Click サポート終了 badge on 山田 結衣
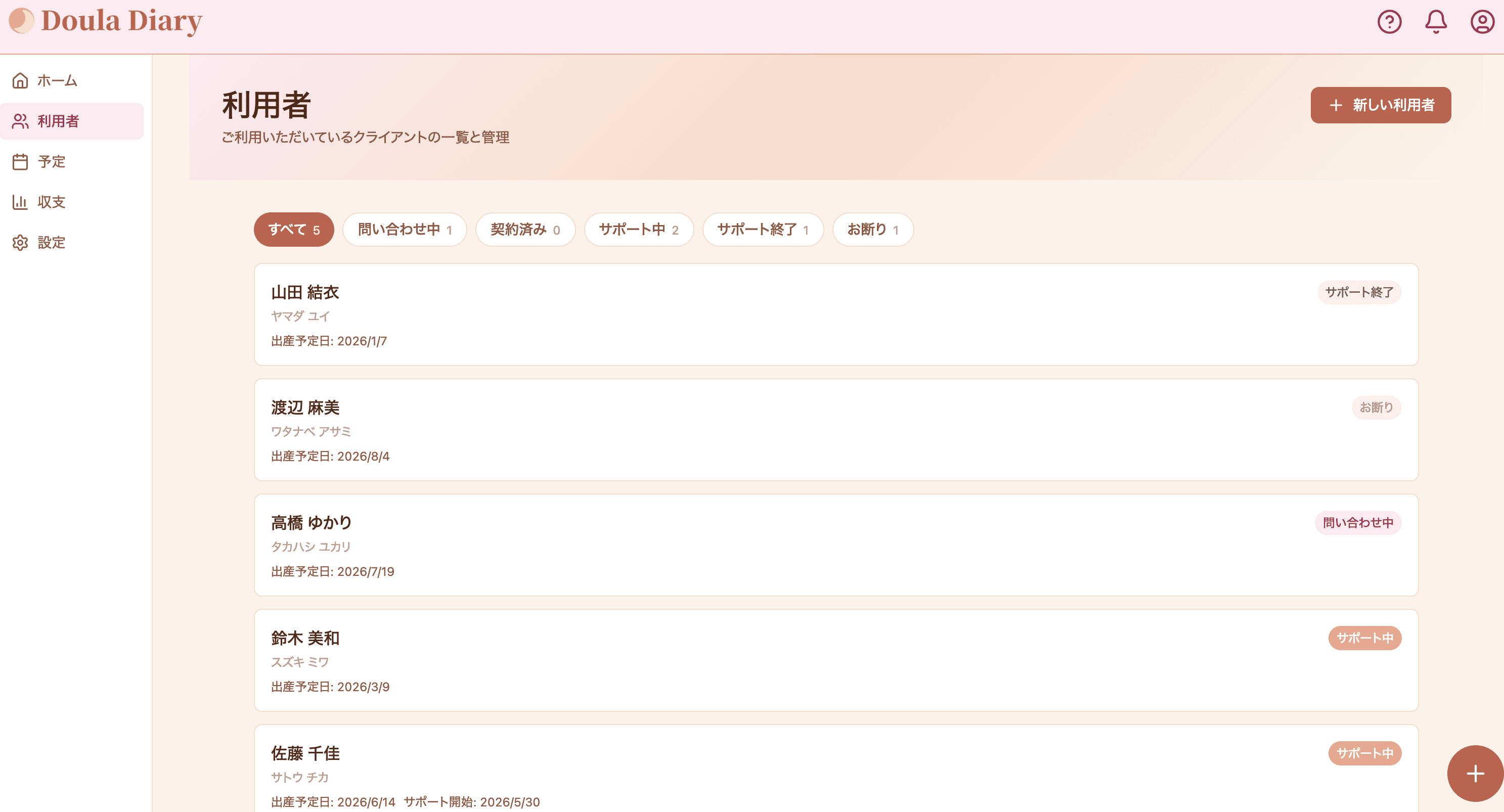 pyautogui.click(x=1359, y=292)
